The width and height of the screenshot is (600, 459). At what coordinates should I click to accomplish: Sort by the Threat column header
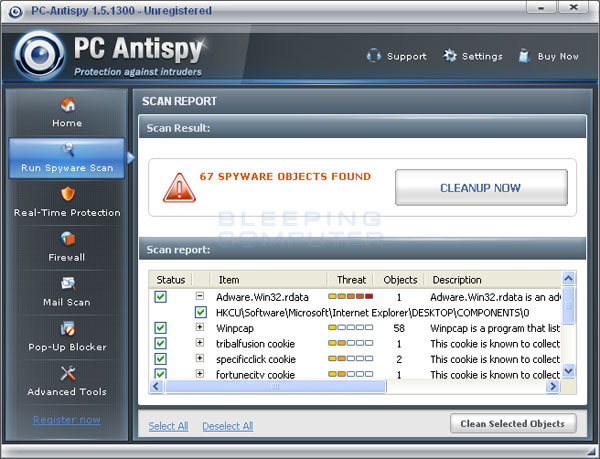(351, 280)
